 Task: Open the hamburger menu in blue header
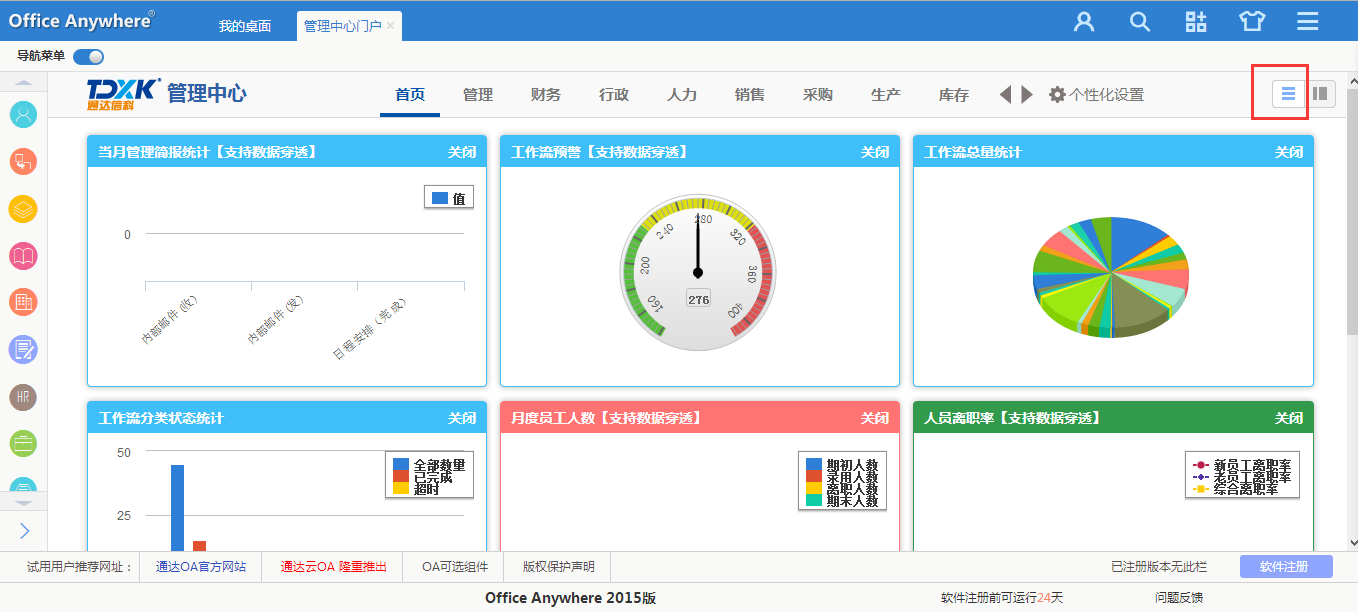pyautogui.click(x=1308, y=22)
